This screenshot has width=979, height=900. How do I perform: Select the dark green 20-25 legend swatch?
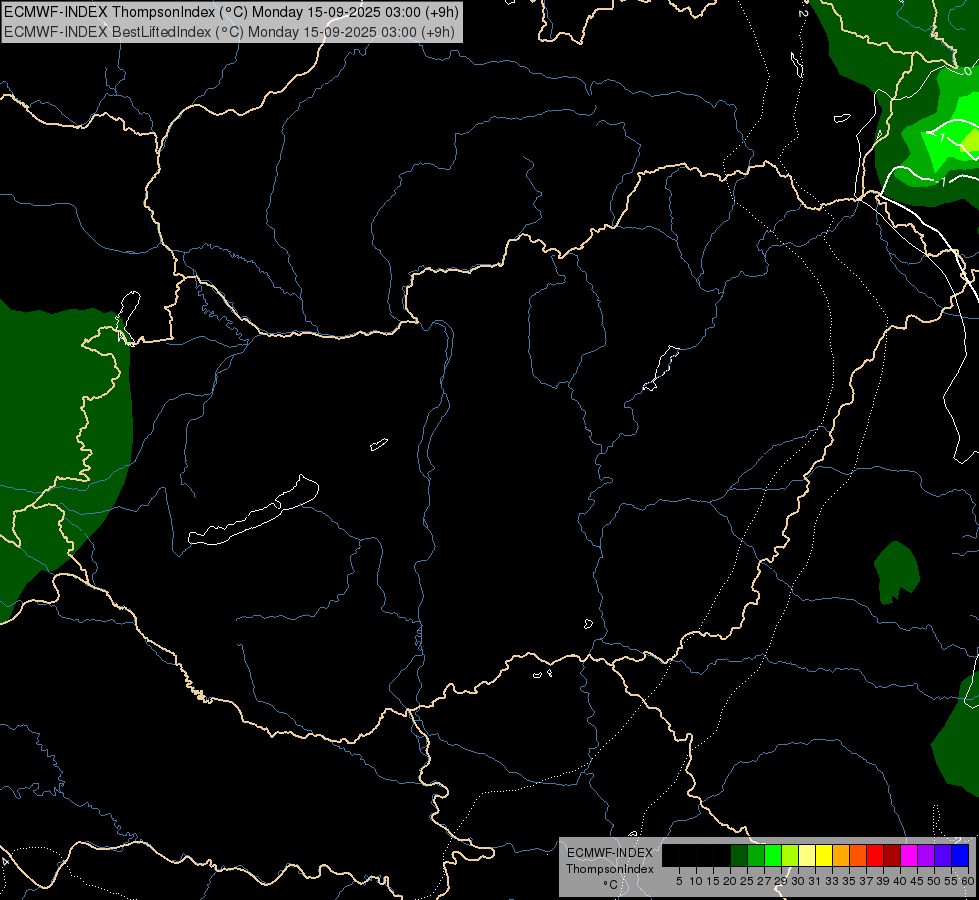pos(739,855)
